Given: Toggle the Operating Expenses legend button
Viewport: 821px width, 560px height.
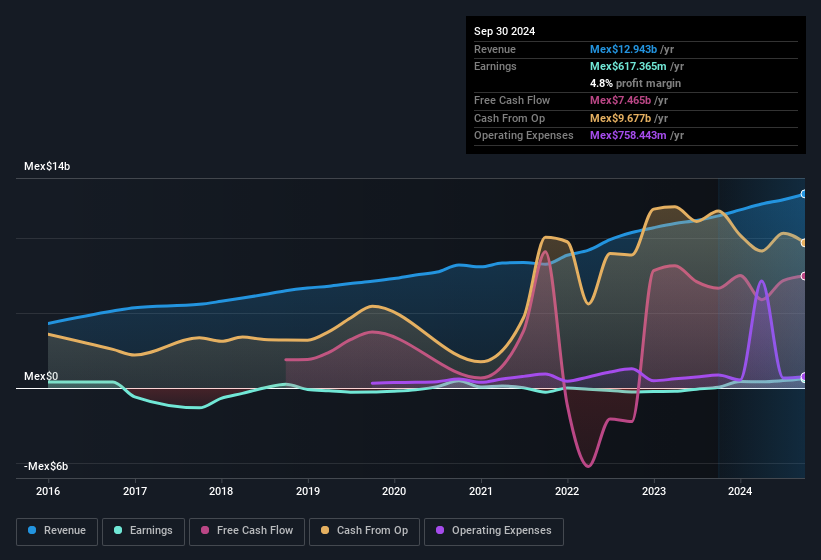Looking at the screenshot, I should [493, 531].
